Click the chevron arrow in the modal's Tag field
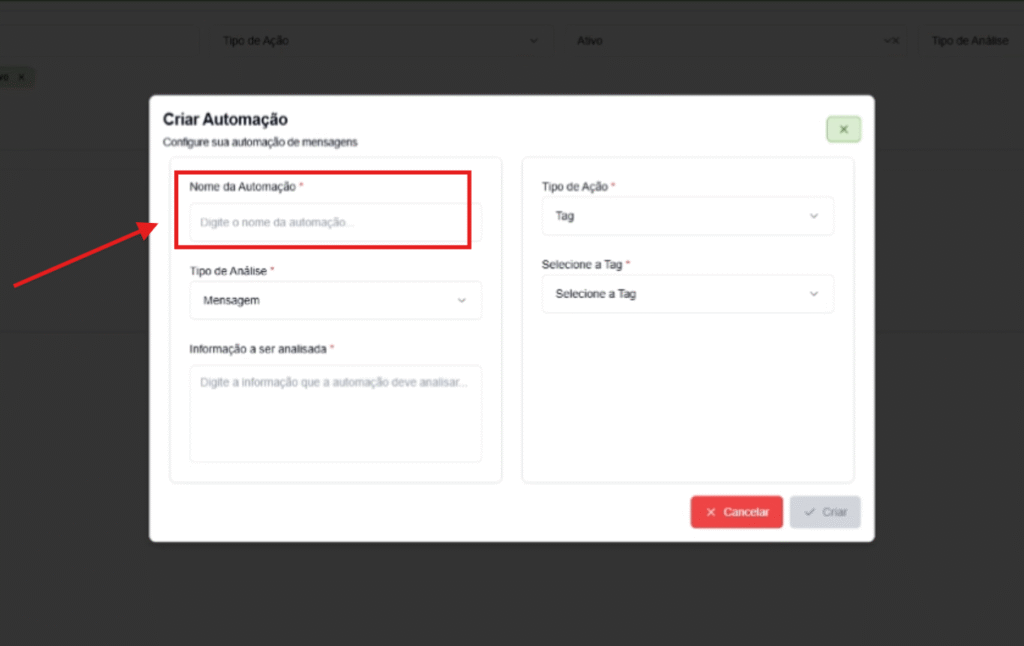The image size is (1024, 646). pos(813,216)
